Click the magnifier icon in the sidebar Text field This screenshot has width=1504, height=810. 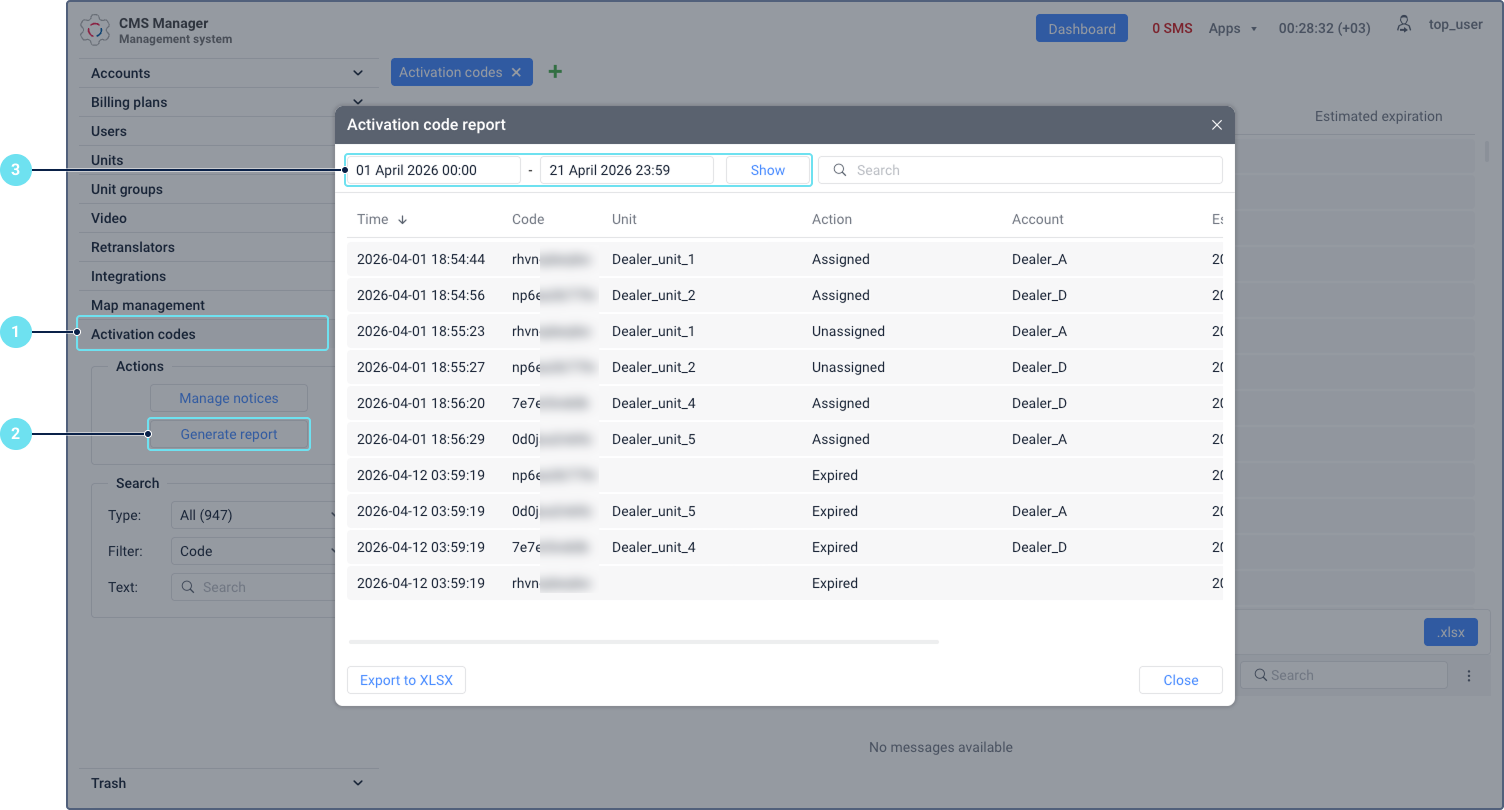[187, 587]
